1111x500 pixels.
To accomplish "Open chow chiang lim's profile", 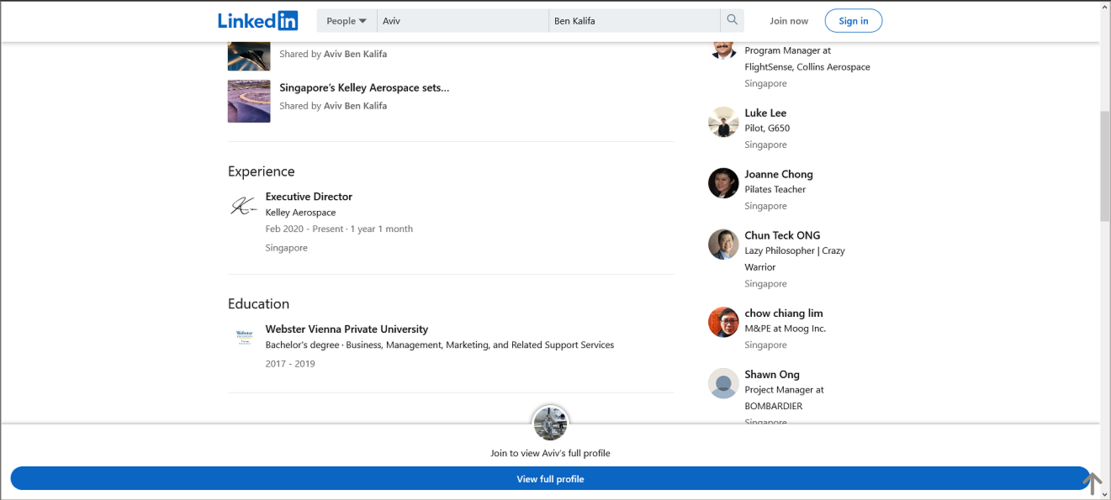I will [x=784, y=313].
